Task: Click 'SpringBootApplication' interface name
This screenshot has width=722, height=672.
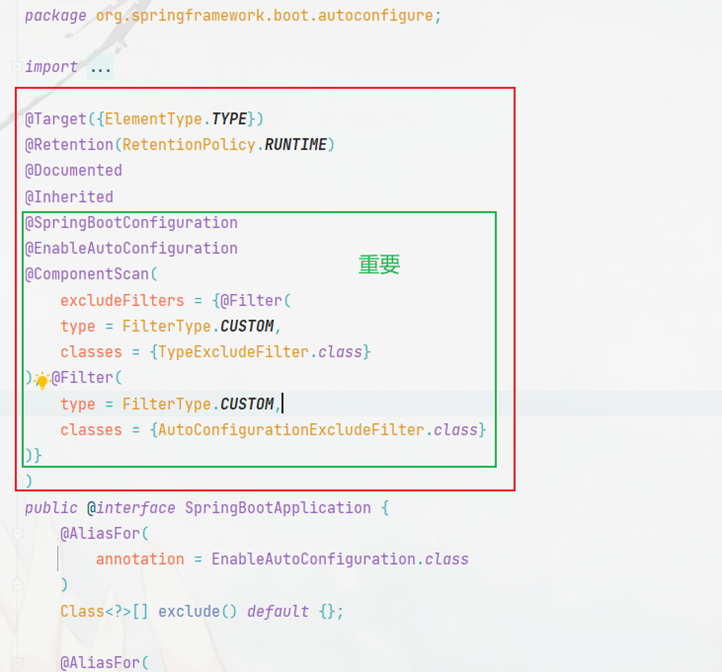Action: point(278,508)
